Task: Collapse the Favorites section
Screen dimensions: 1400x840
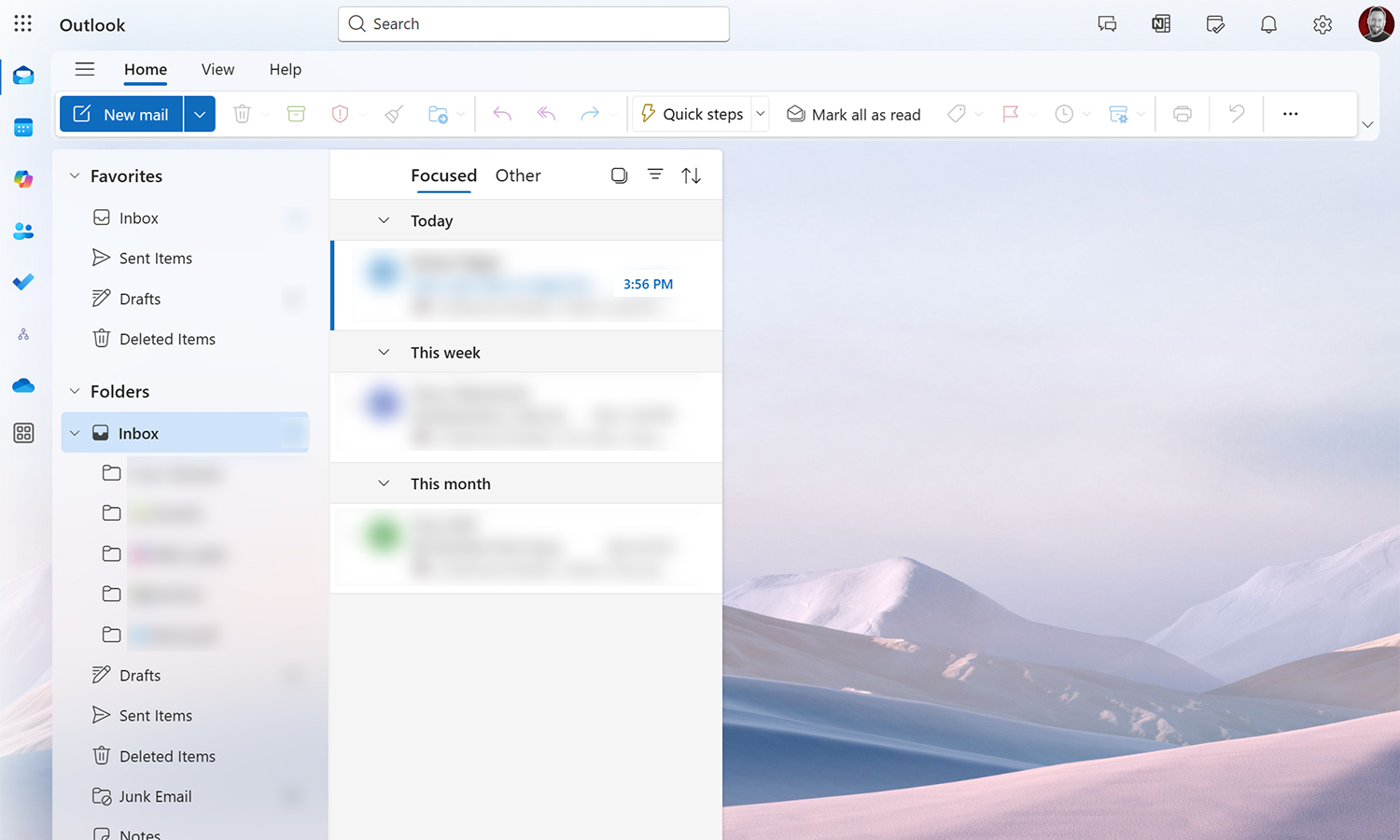Action: click(75, 175)
